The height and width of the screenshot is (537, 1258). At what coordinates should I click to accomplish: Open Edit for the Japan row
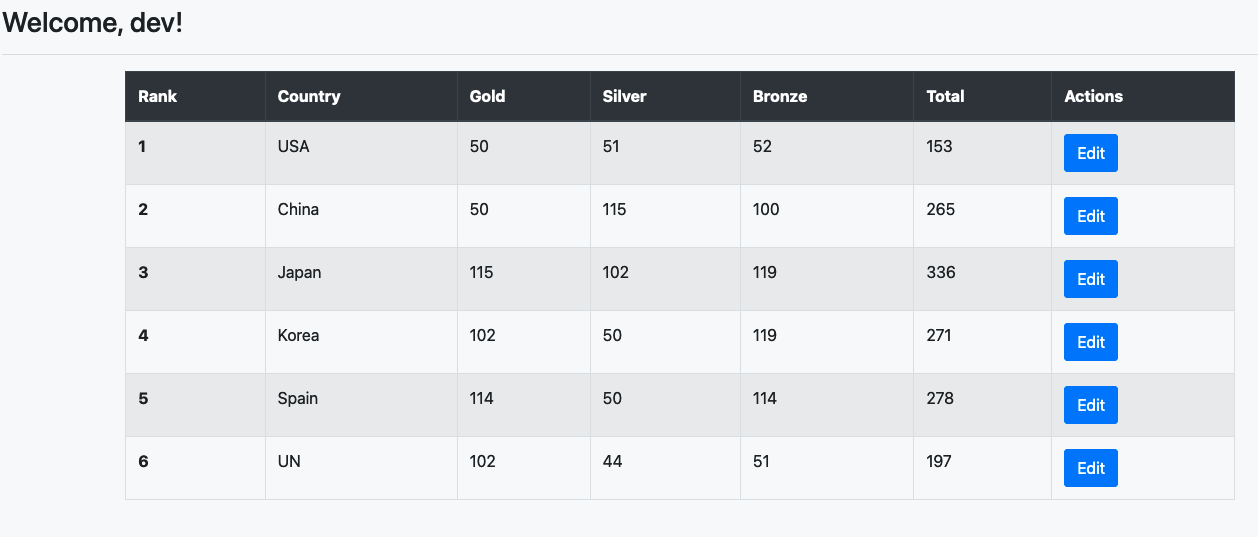[x=1090, y=279]
